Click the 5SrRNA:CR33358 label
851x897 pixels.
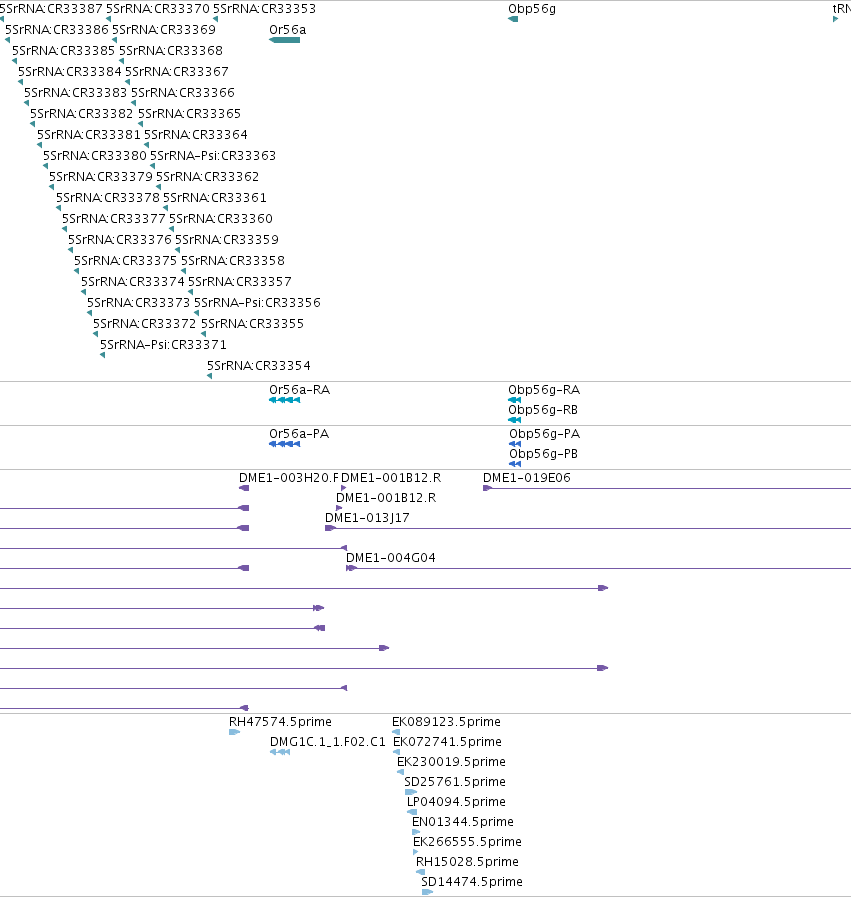[x=233, y=261]
